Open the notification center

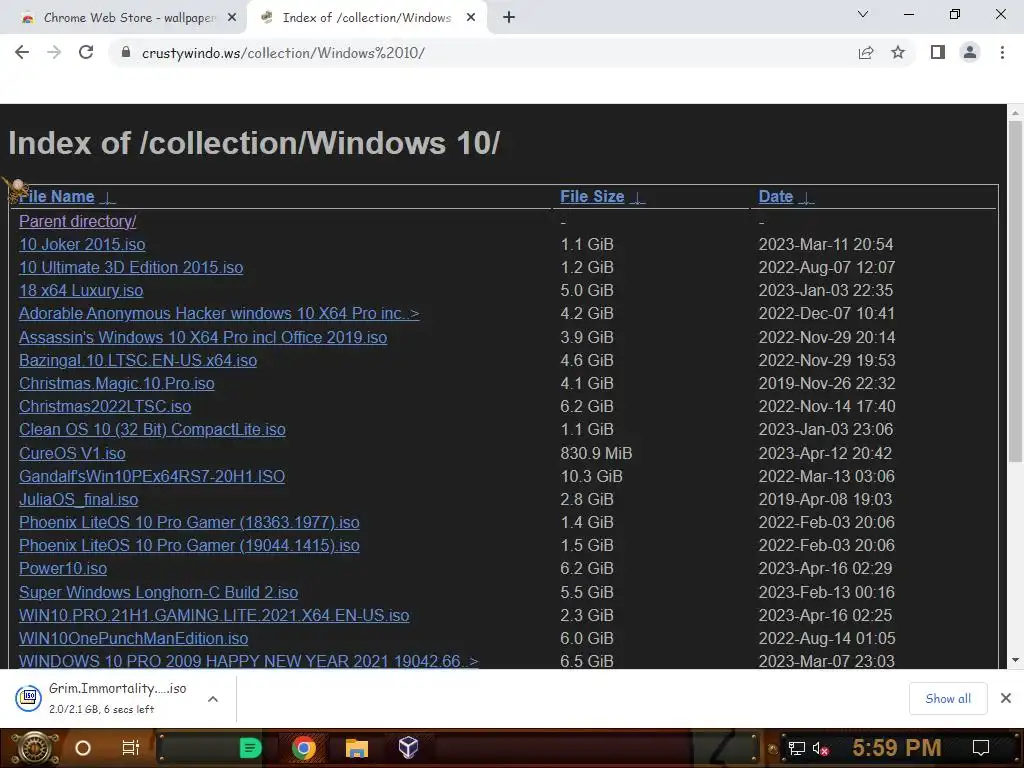tap(980, 748)
